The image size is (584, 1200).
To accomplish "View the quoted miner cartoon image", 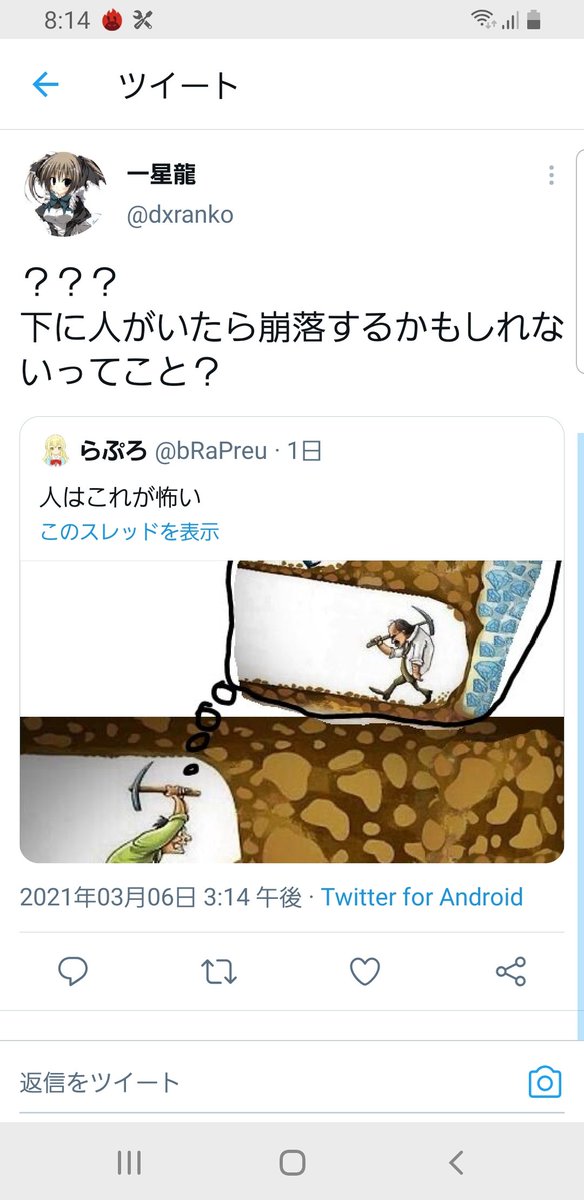I will coord(292,711).
